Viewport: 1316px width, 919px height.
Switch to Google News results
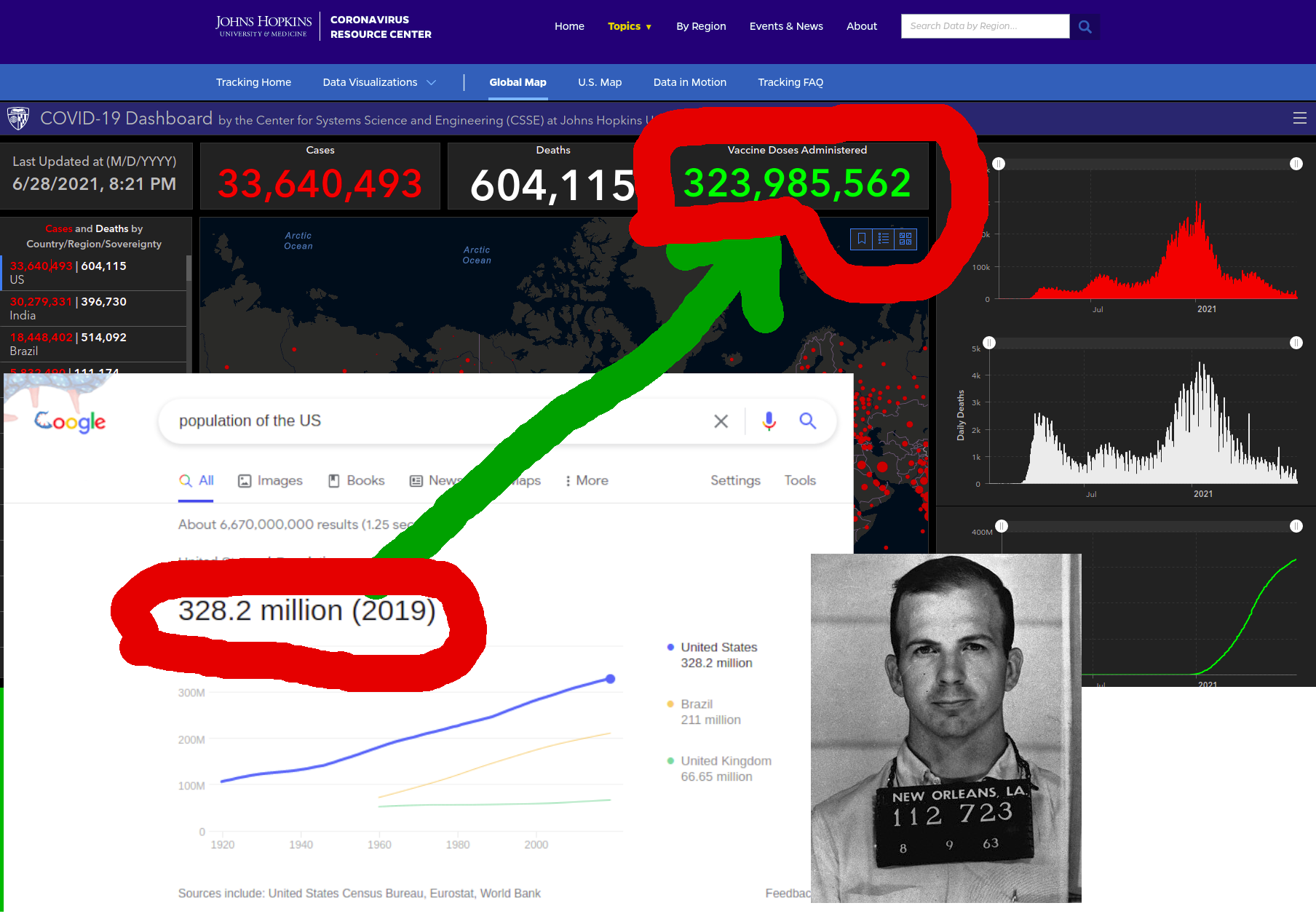[x=435, y=480]
